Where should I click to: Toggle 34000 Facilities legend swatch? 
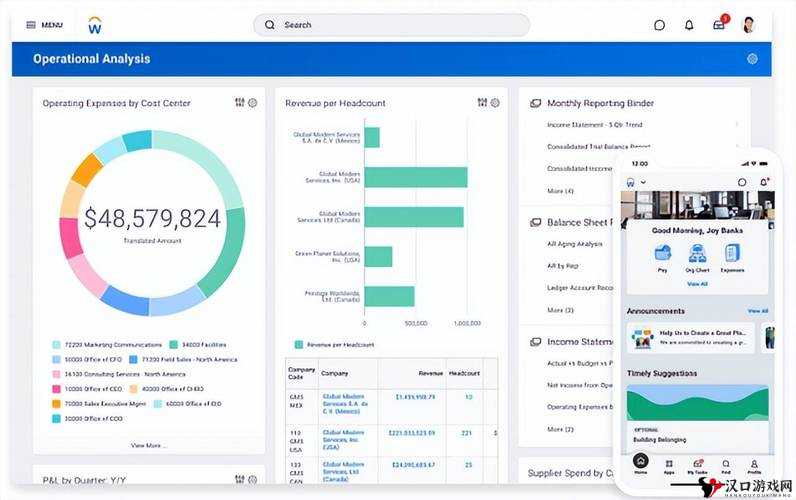coord(173,345)
